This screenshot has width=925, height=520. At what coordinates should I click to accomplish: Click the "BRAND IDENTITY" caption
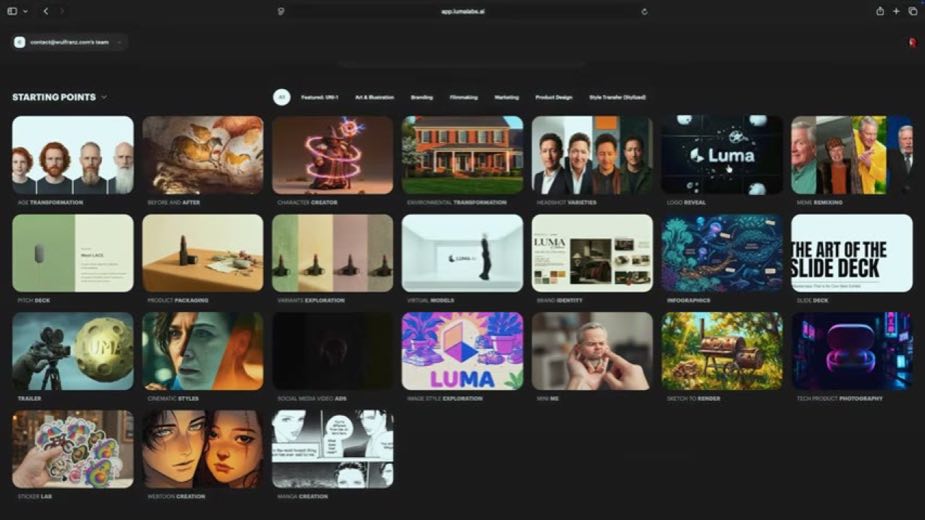(x=559, y=300)
